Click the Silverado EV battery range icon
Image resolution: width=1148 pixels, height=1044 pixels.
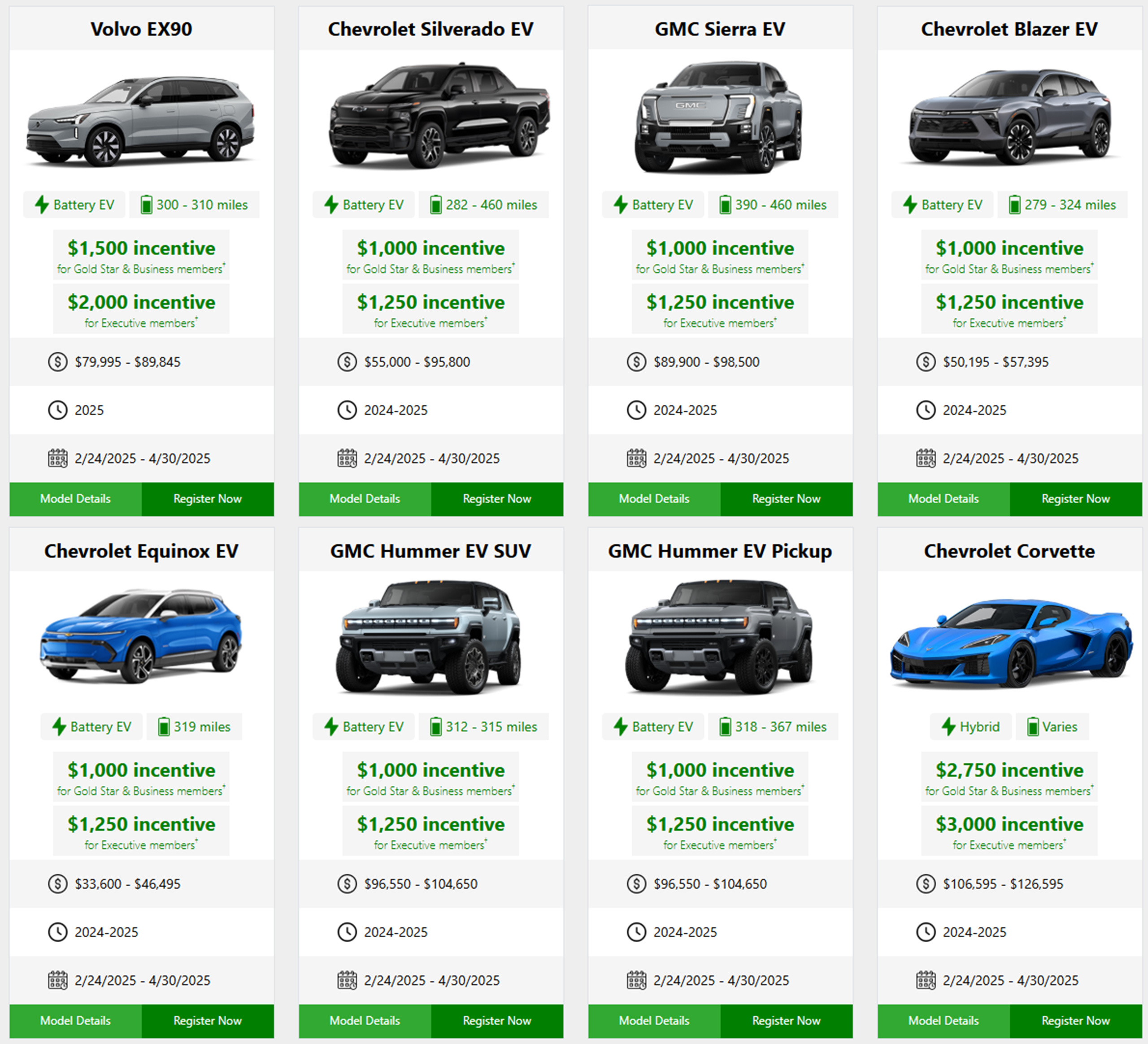pos(435,204)
